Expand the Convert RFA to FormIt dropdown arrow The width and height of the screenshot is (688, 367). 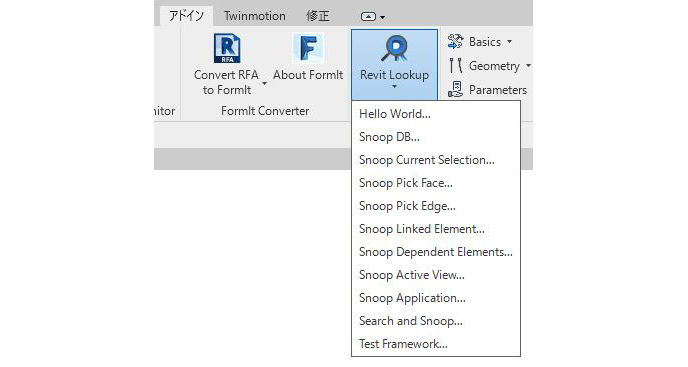point(265,83)
